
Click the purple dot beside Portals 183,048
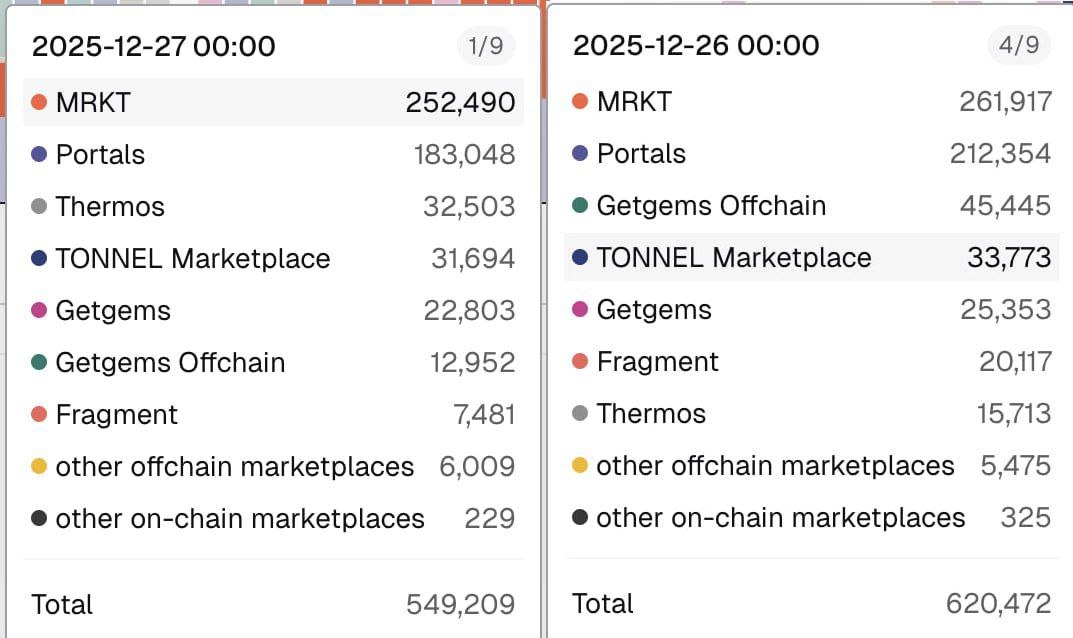click(x=39, y=155)
